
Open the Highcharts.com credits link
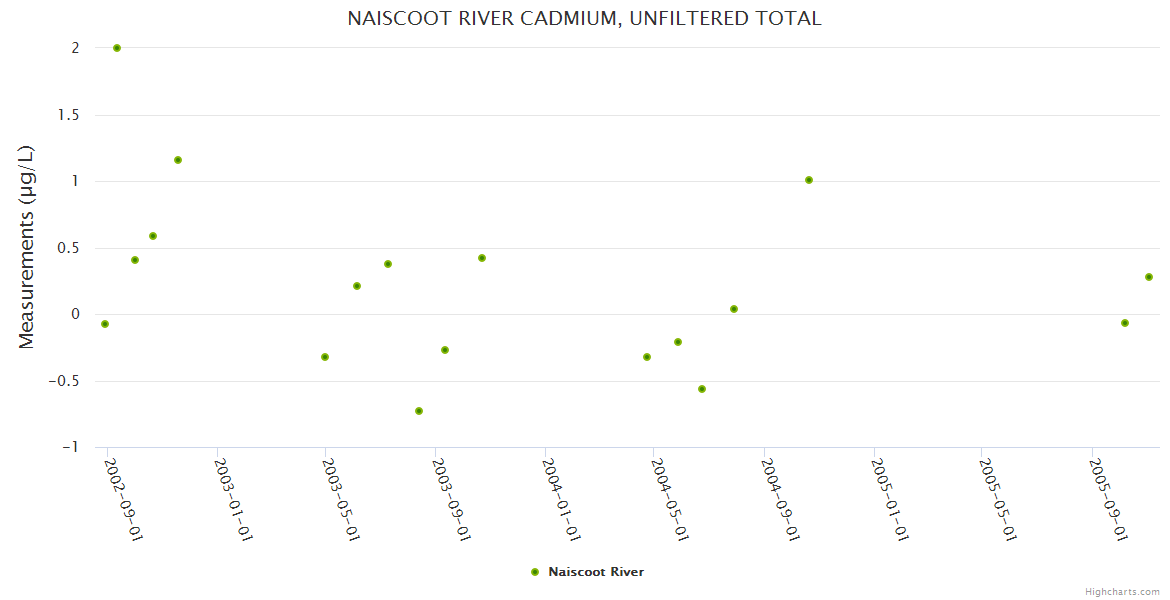(1122, 591)
